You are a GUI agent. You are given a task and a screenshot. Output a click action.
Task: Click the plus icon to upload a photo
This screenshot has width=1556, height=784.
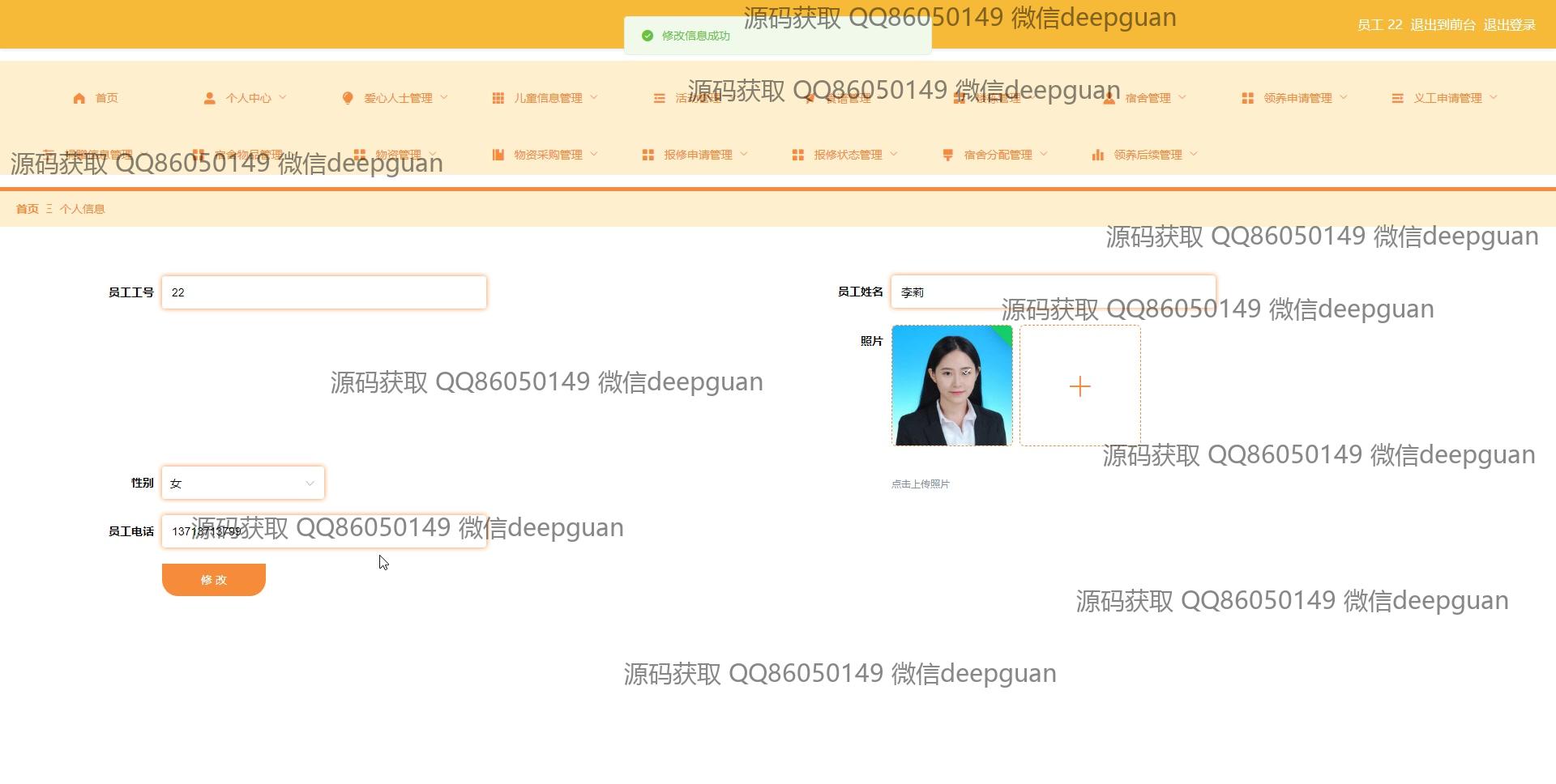tap(1079, 386)
